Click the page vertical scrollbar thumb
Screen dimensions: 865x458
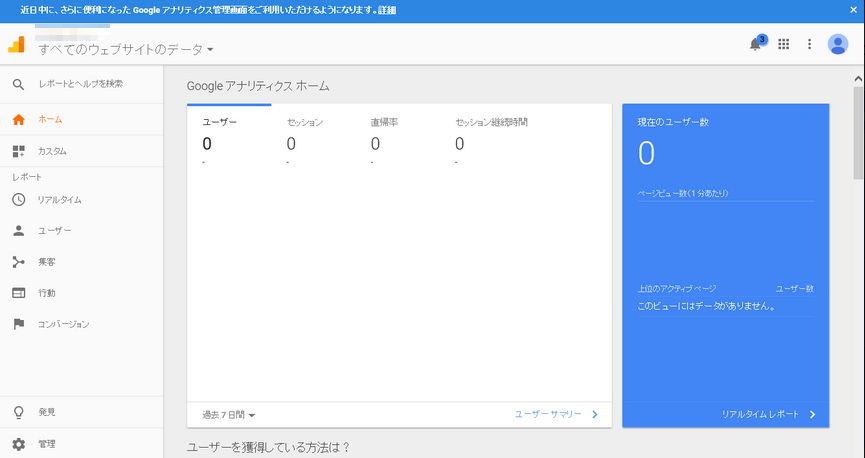(x=858, y=132)
